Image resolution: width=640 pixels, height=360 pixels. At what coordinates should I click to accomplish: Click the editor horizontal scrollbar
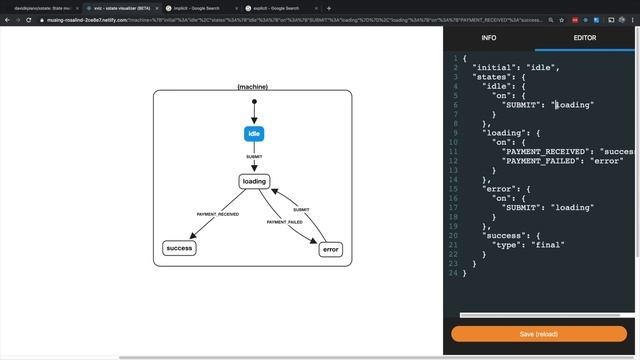540,315
